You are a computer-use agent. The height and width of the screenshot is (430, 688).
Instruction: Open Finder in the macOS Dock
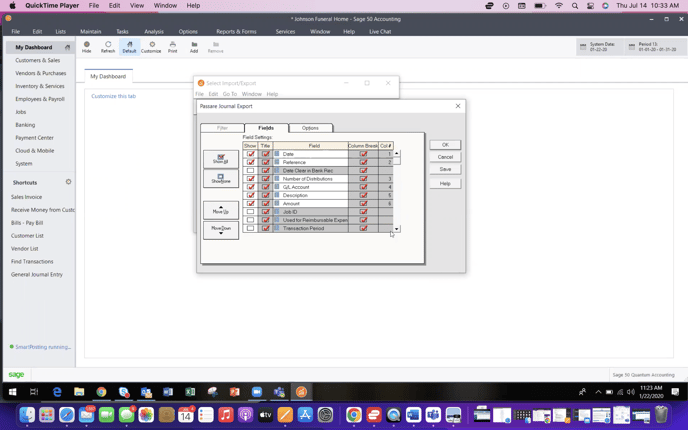[x=27, y=415]
